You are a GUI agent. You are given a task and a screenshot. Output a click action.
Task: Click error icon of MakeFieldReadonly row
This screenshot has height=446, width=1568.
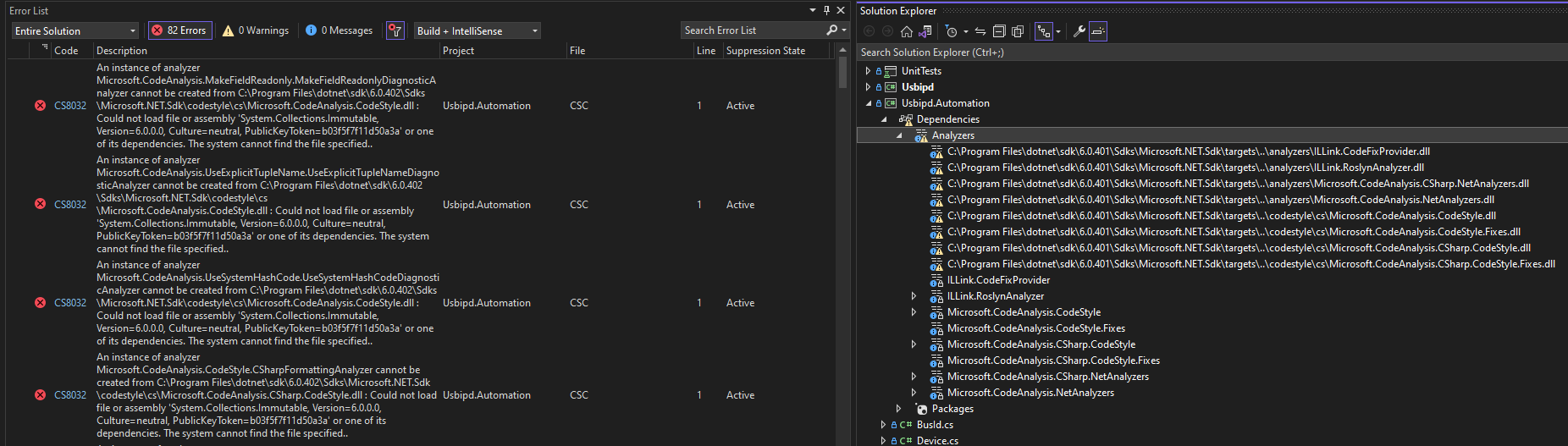(40, 106)
